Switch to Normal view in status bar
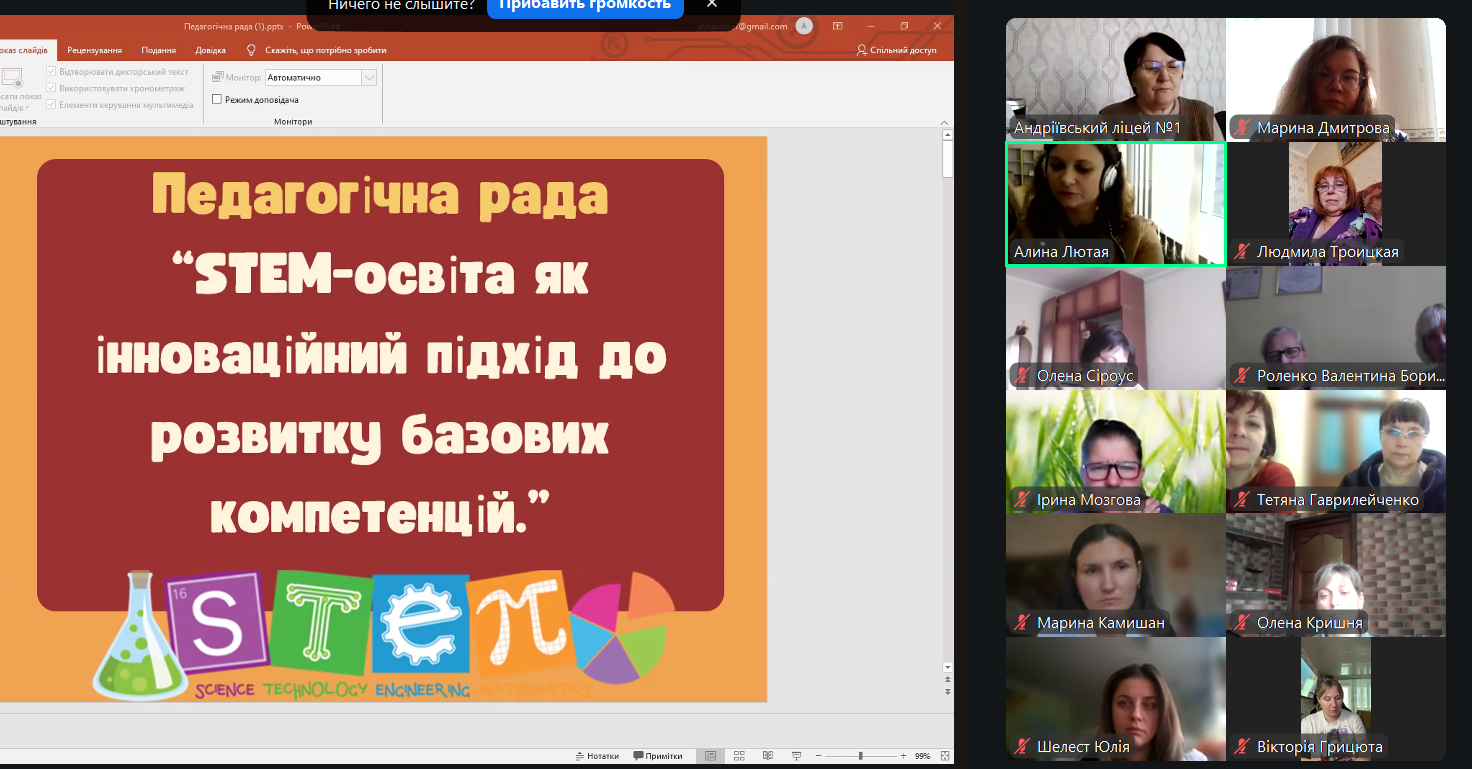1472x769 pixels. point(711,756)
